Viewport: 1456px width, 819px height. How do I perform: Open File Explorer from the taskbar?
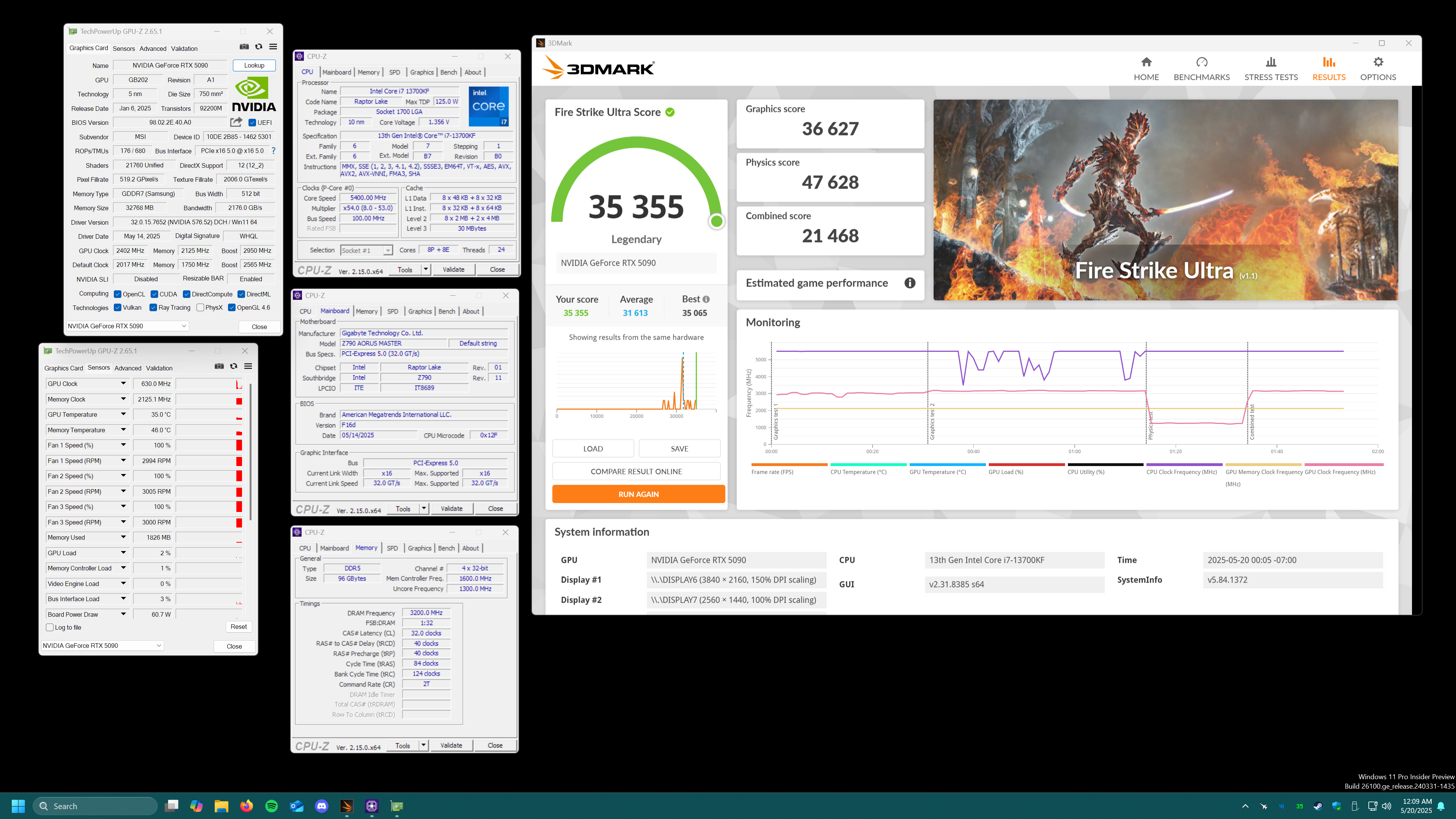[221, 805]
